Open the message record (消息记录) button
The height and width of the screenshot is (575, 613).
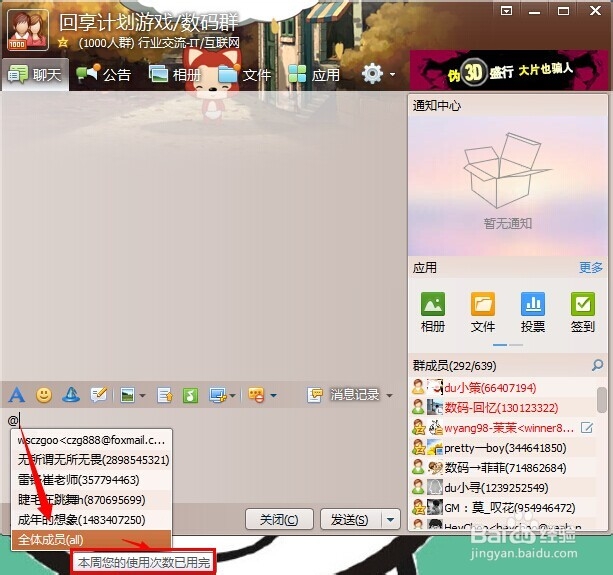click(343, 395)
